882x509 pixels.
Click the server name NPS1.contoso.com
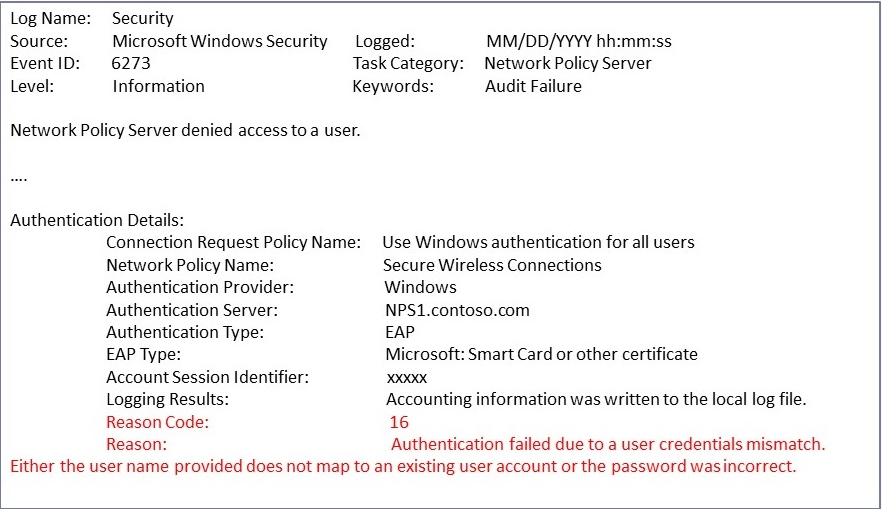click(x=457, y=310)
